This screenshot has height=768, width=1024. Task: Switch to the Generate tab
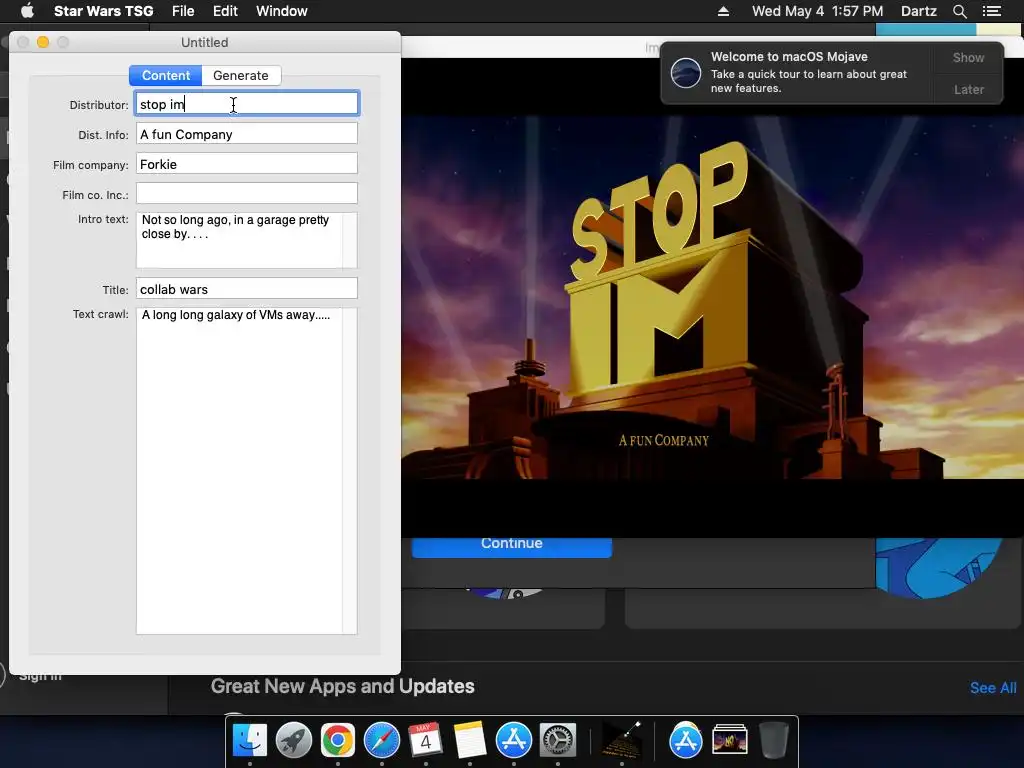tap(241, 75)
